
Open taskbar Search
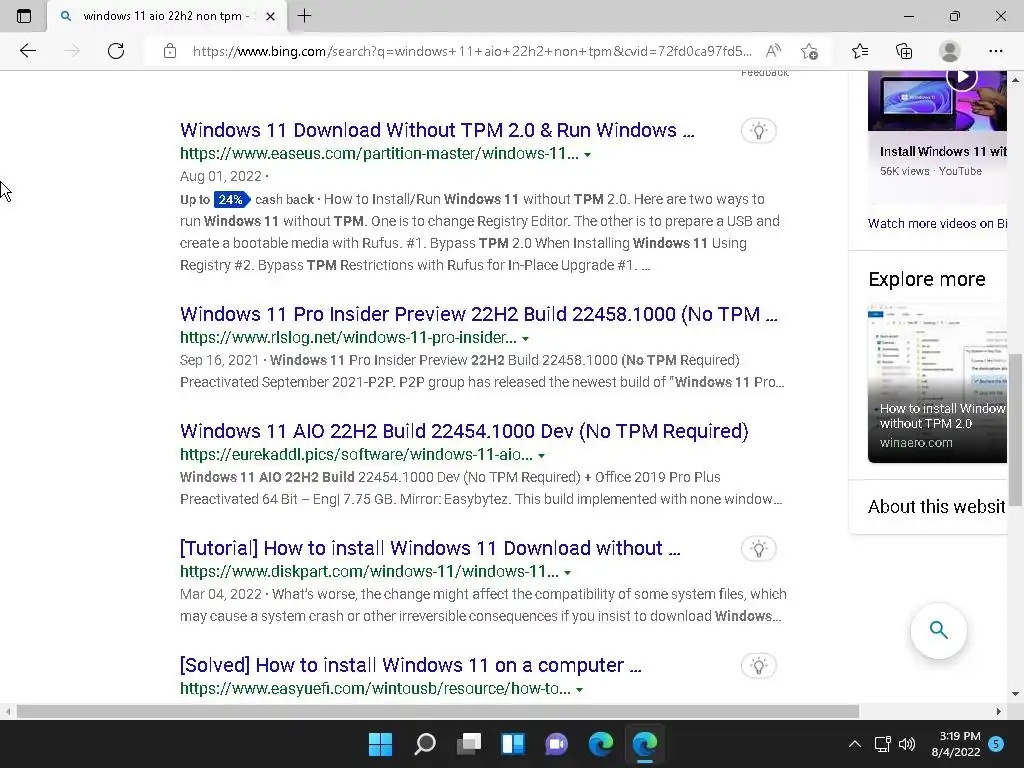pyautogui.click(x=424, y=743)
